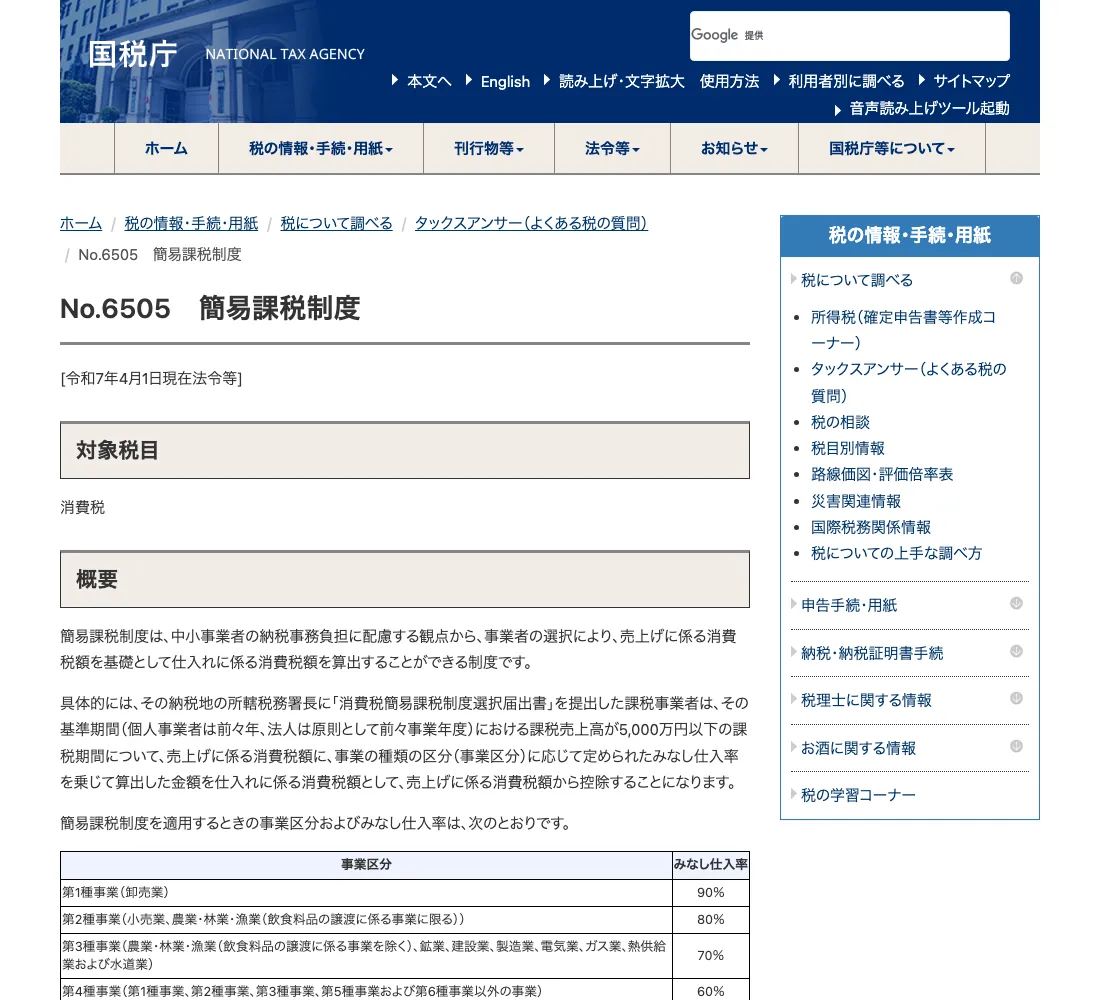This screenshot has width=1100, height=1000.
Task: Click table row 第2種事業(小売業…)
Action: pyautogui.click(x=366, y=919)
